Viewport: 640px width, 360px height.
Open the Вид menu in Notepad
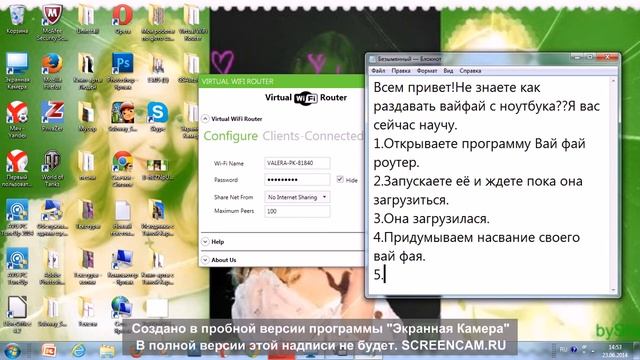[448, 71]
